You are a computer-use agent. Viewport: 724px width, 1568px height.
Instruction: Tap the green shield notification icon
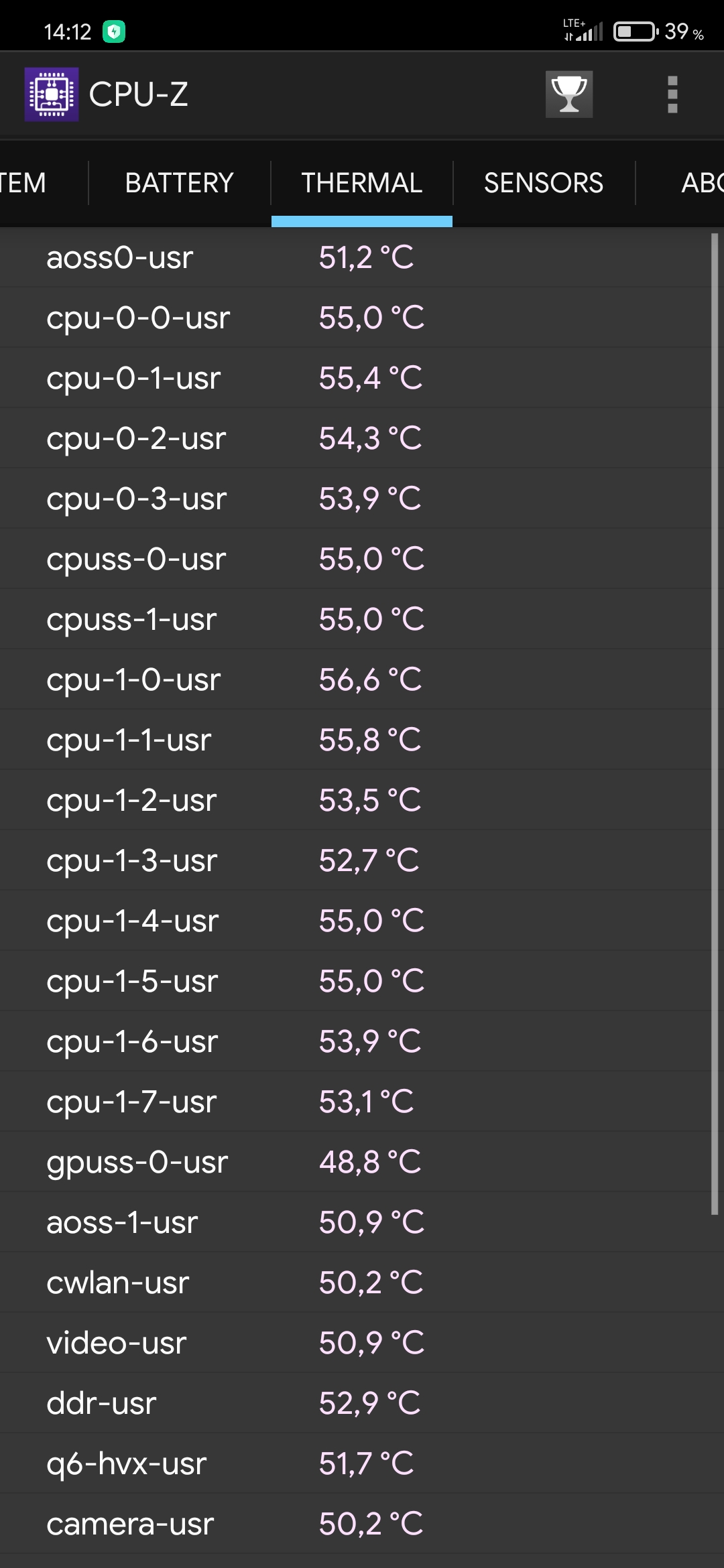[114, 31]
